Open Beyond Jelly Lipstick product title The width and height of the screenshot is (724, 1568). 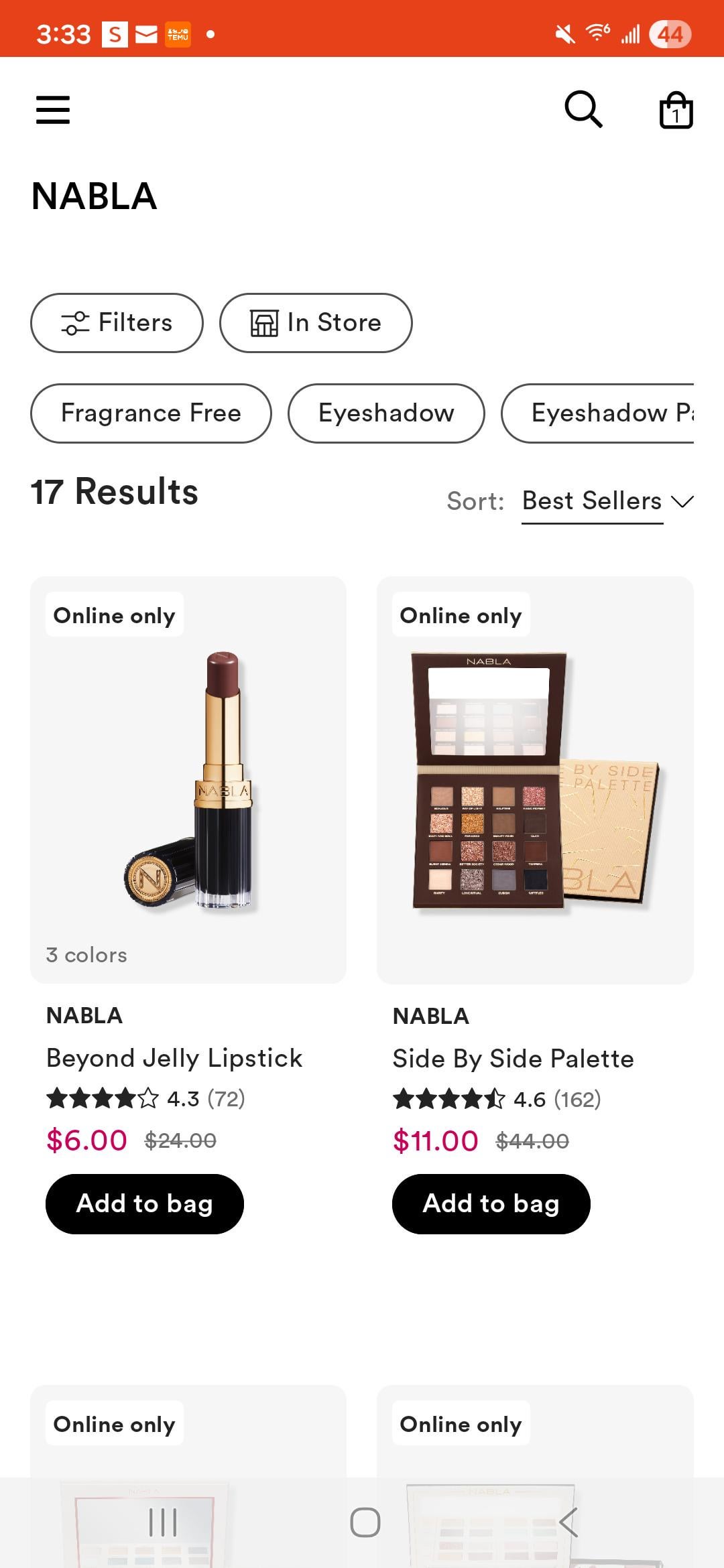(174, 1059)
